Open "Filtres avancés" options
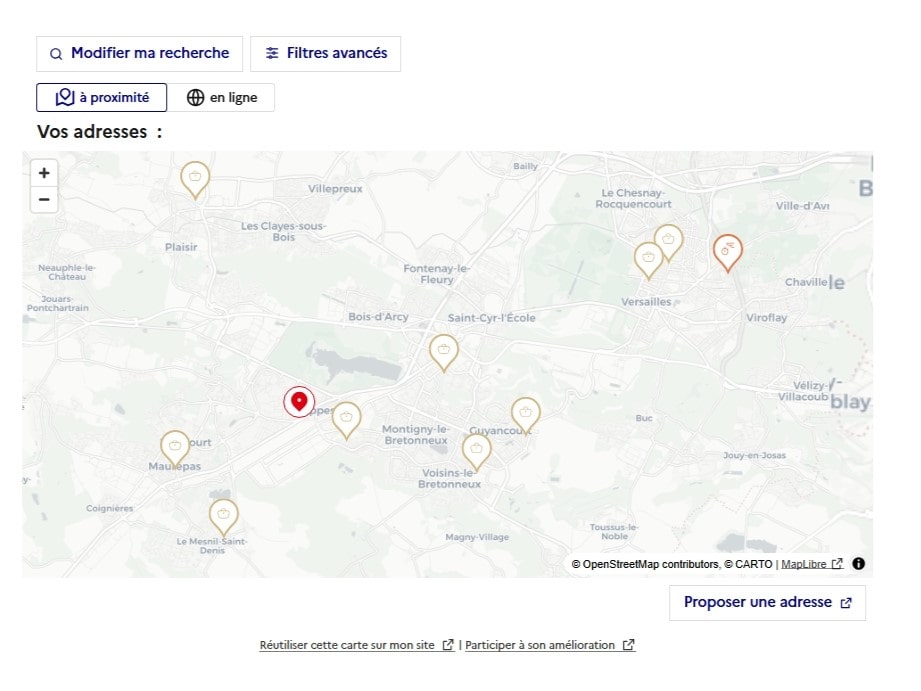The image size is (921, 691). 325,53
